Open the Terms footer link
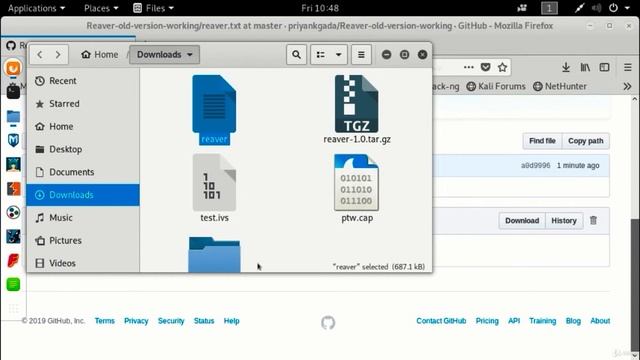Viewport: 640px width, 360px height. pos(104,321)
